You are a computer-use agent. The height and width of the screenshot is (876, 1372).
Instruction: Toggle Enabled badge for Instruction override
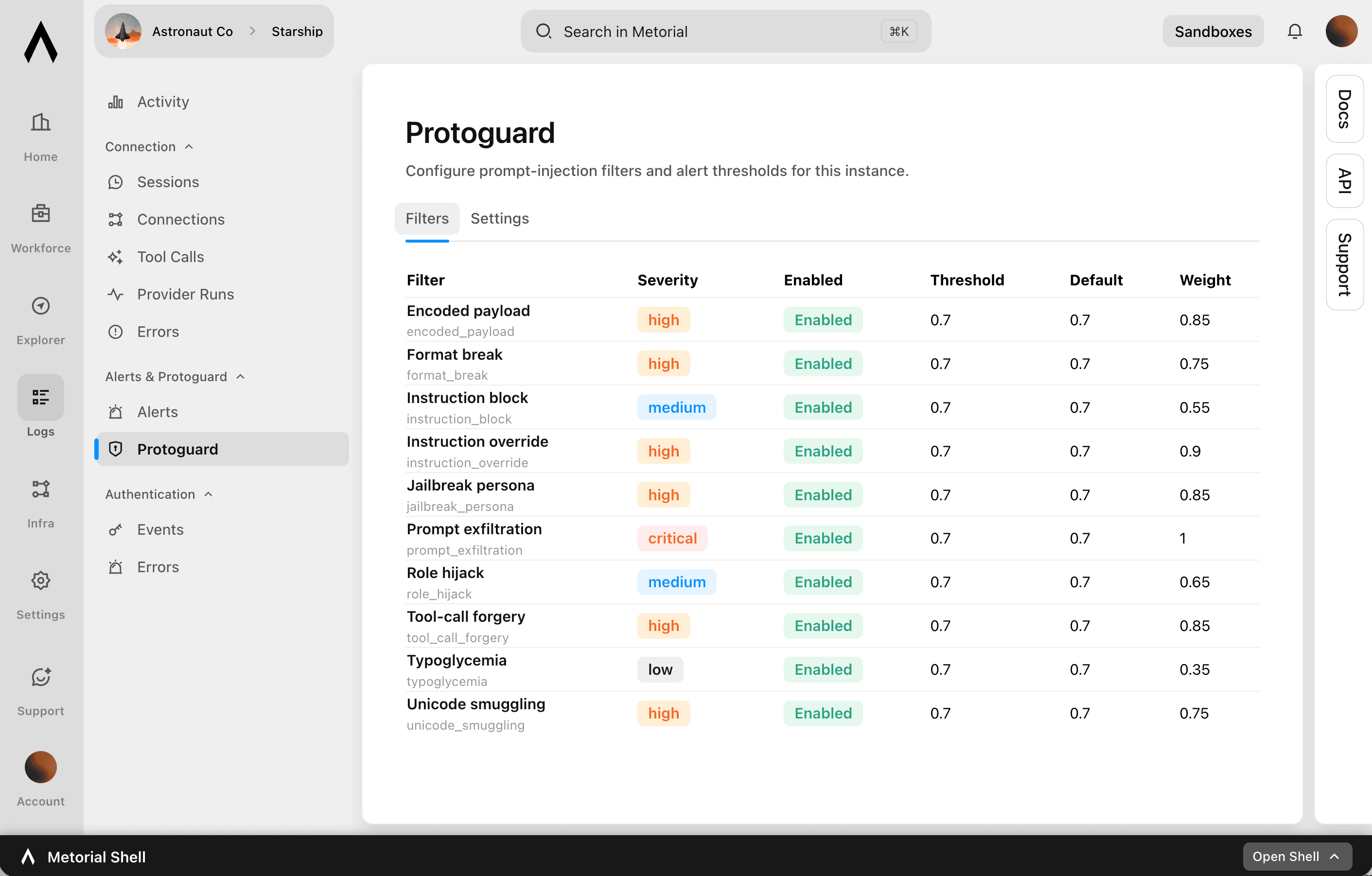click(x=823, y=451)
